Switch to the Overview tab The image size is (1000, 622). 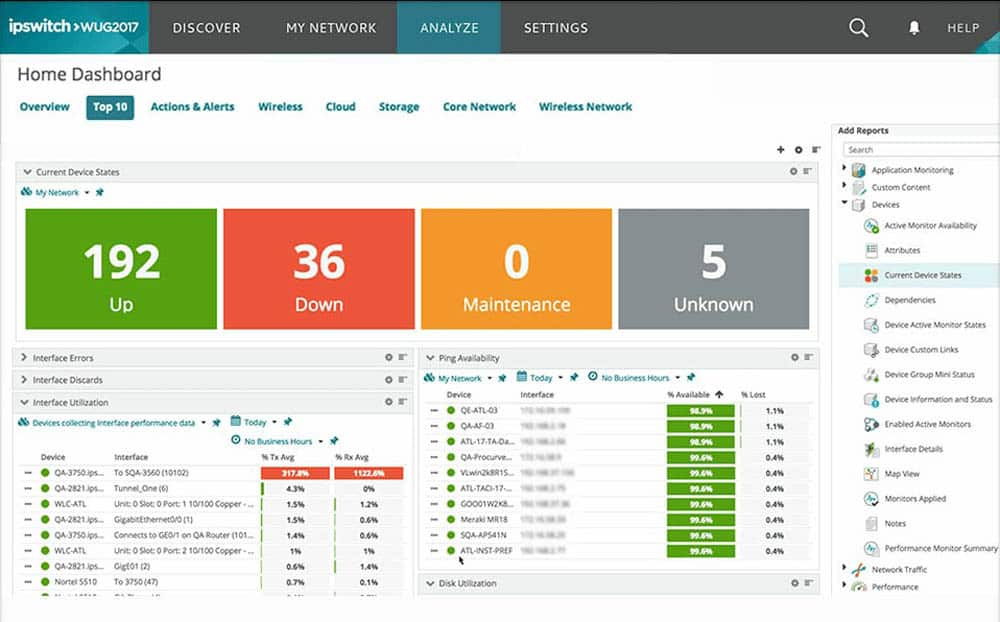[45, 107]
